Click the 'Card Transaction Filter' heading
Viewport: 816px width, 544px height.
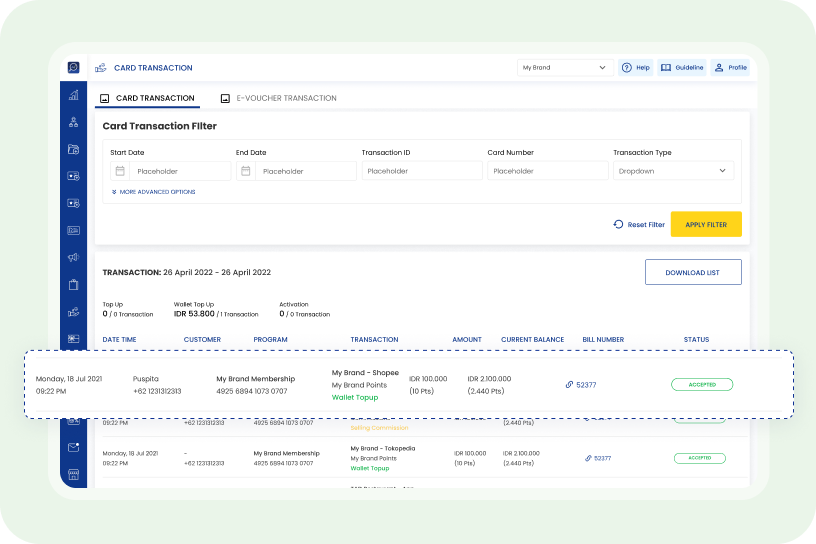click(x=159, y=126)
